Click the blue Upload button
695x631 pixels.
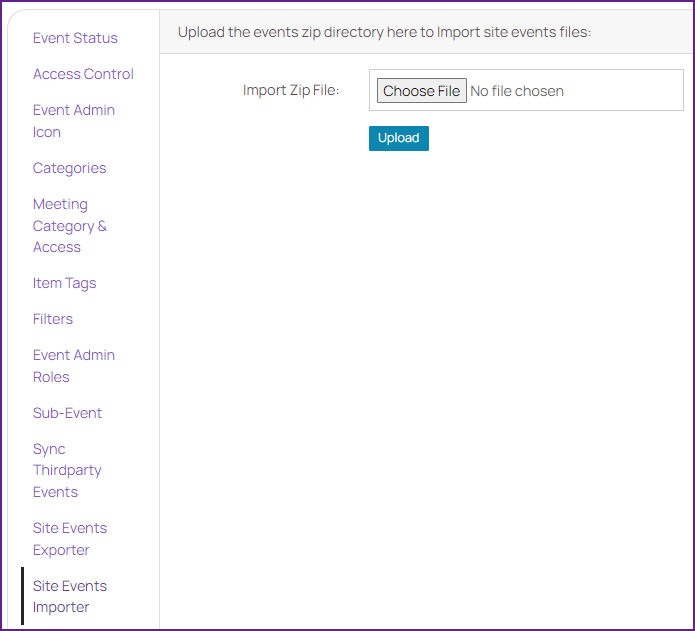pos(398,138)
